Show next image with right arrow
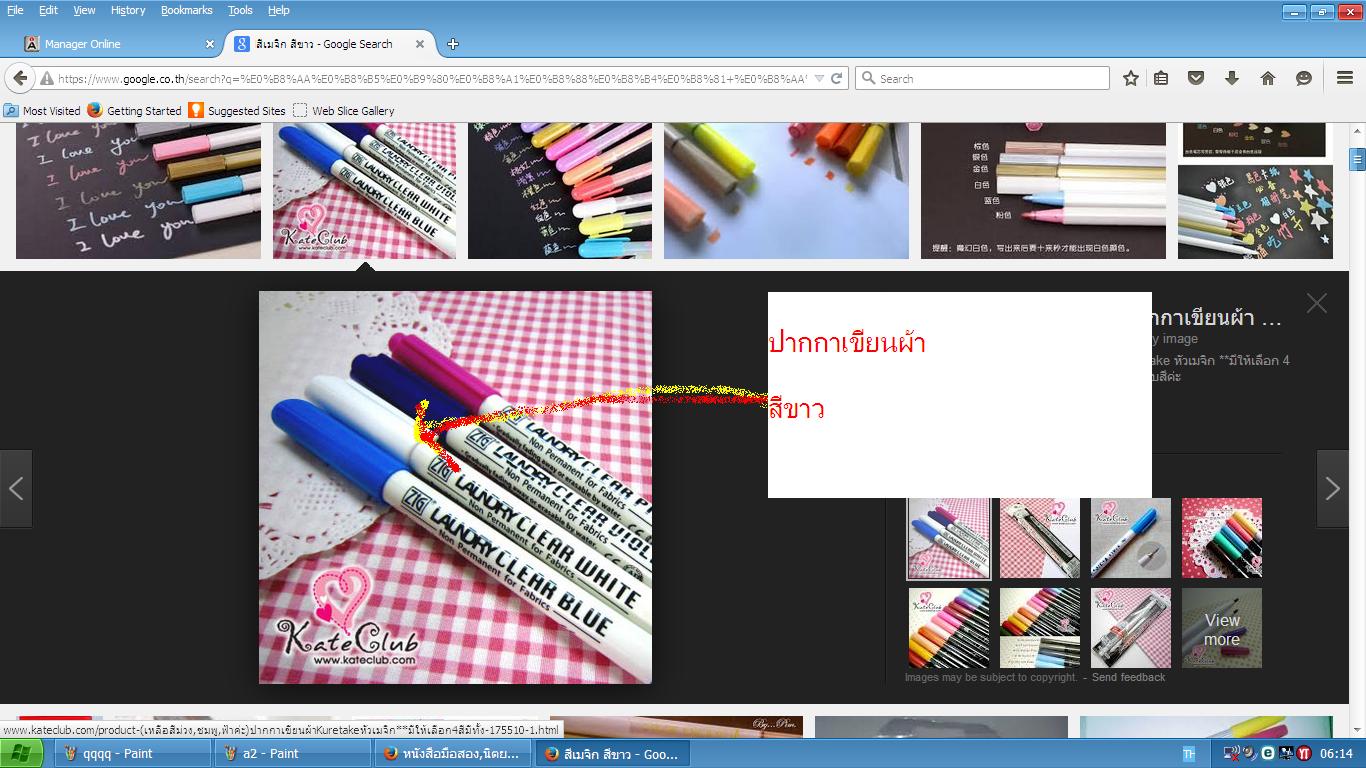The height and width of the screenshot is (768, 1366). (x=1332, y=488)
